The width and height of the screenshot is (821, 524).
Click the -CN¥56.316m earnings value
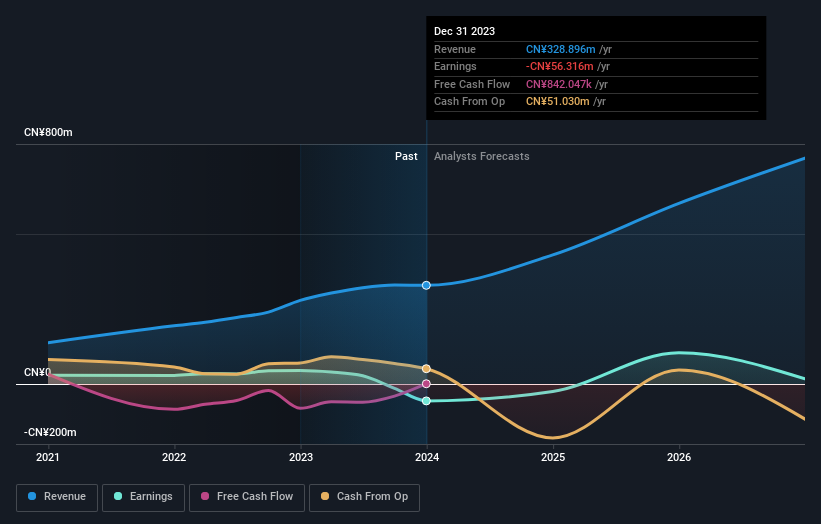(560, 66)
